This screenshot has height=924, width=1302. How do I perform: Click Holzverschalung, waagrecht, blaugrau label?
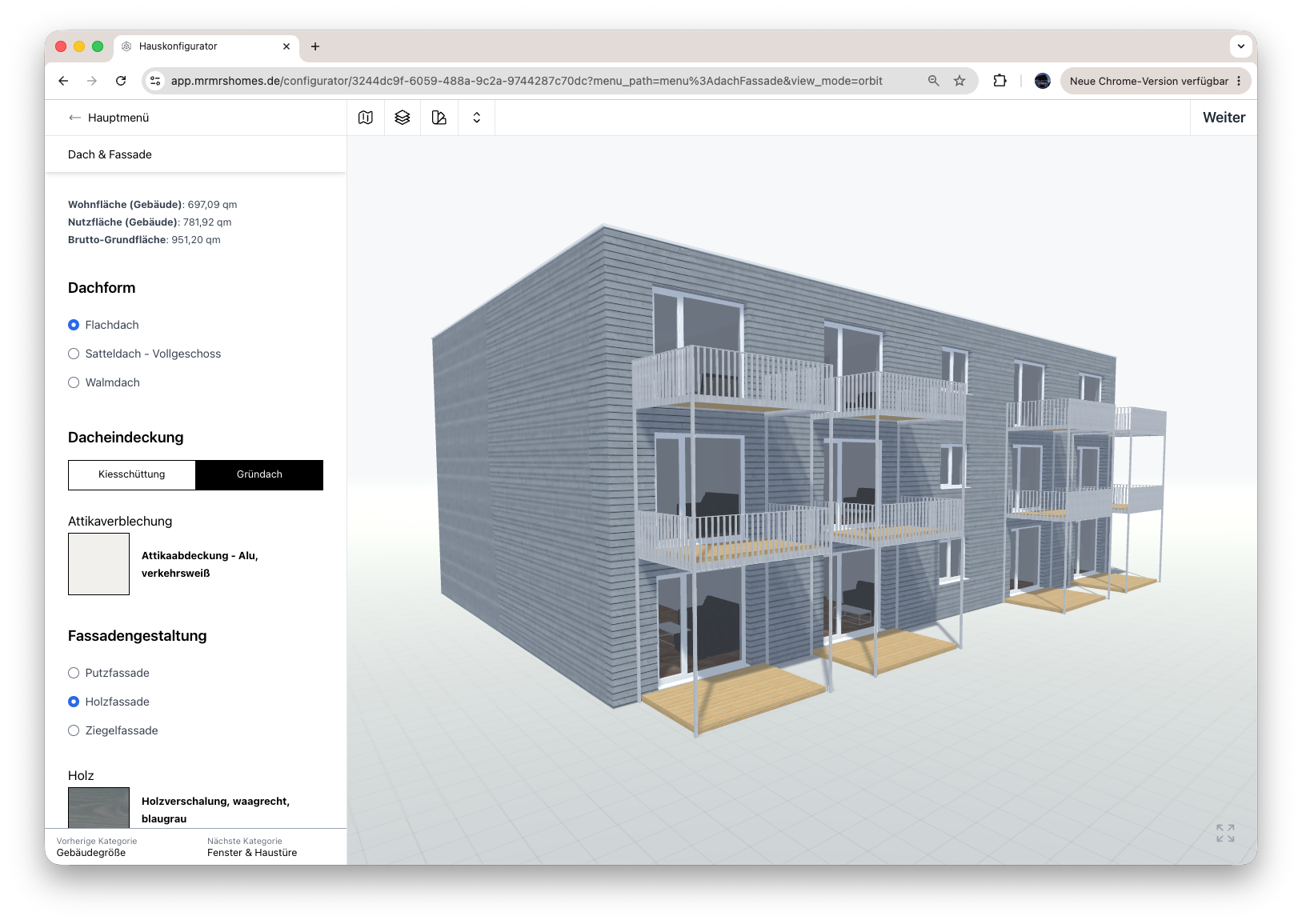pyautogui.click(x=215, y=810)
